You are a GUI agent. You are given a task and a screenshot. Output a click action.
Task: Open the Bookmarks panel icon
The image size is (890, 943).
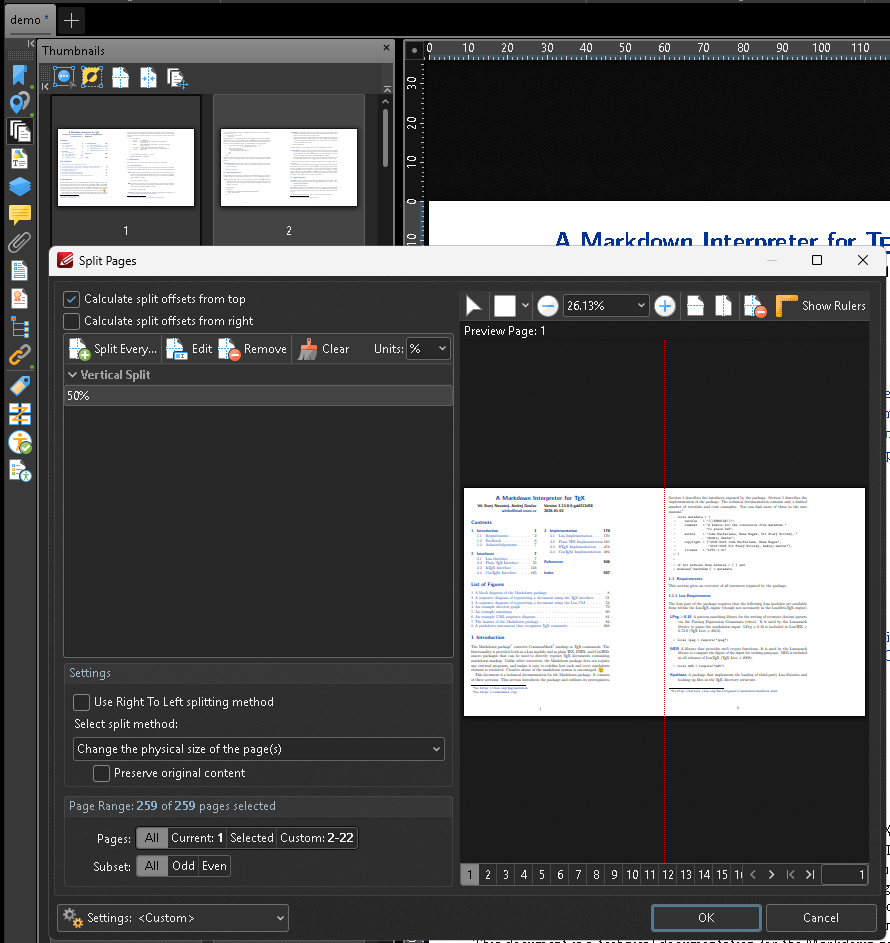18,75
